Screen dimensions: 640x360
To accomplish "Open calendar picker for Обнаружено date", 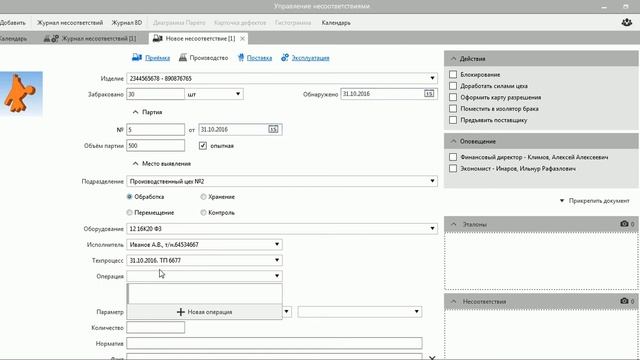I will (x=429, y=94).
